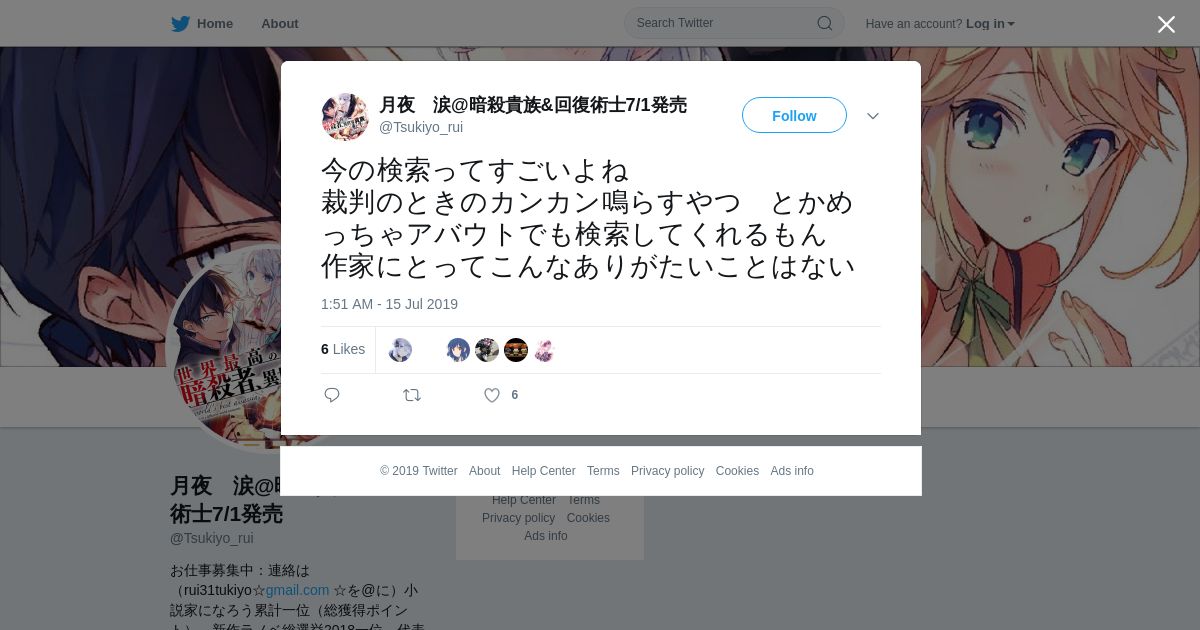Go to Home in top navigation

click(215, 24)
